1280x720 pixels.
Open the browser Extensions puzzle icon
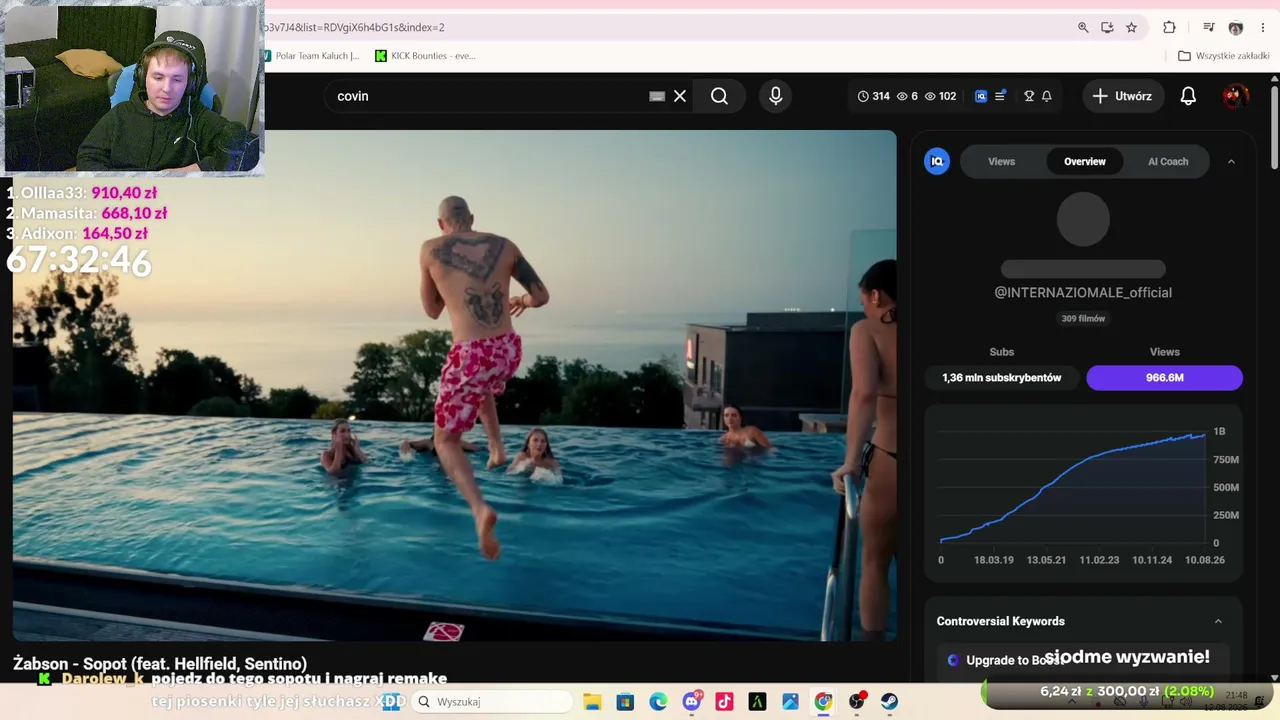click(x=1169, y=27)
